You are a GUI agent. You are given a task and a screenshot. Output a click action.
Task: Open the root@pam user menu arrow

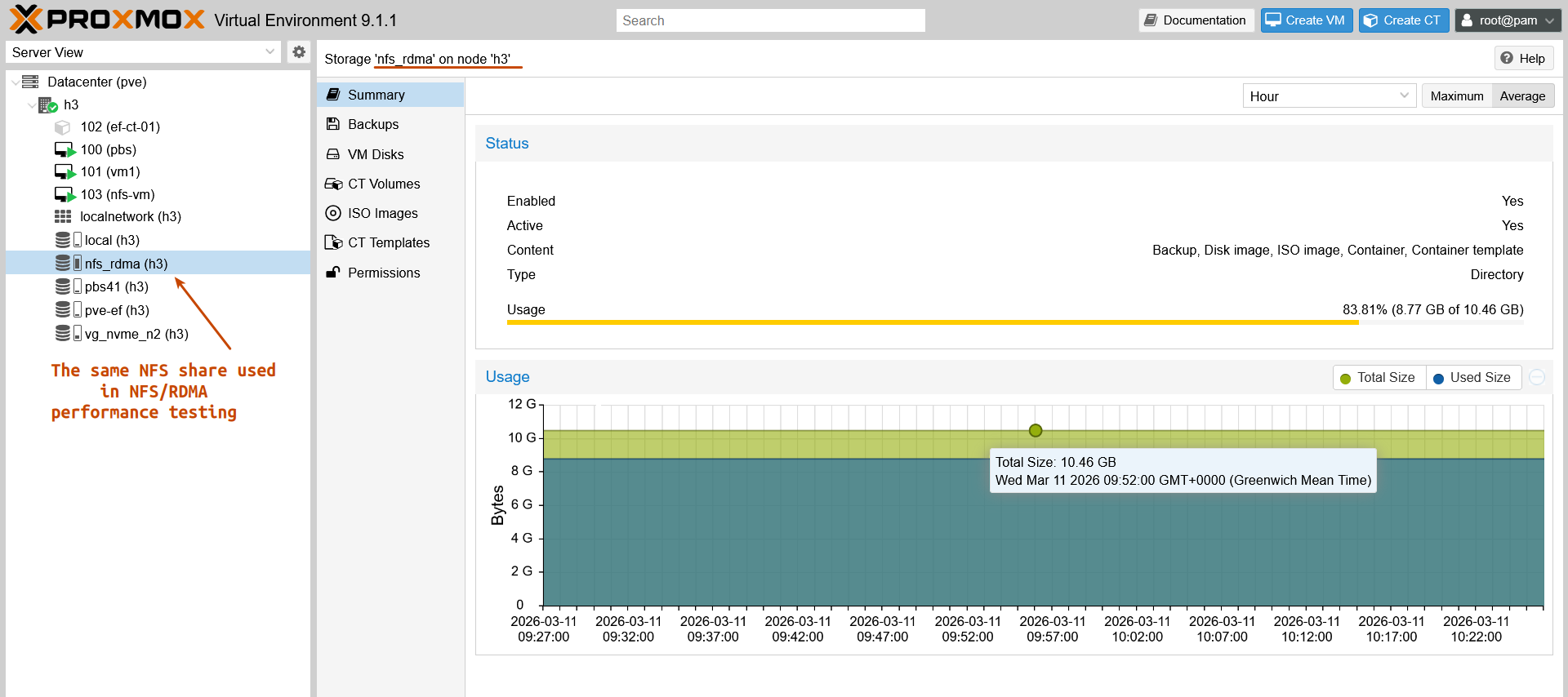tap(1548, 20)
